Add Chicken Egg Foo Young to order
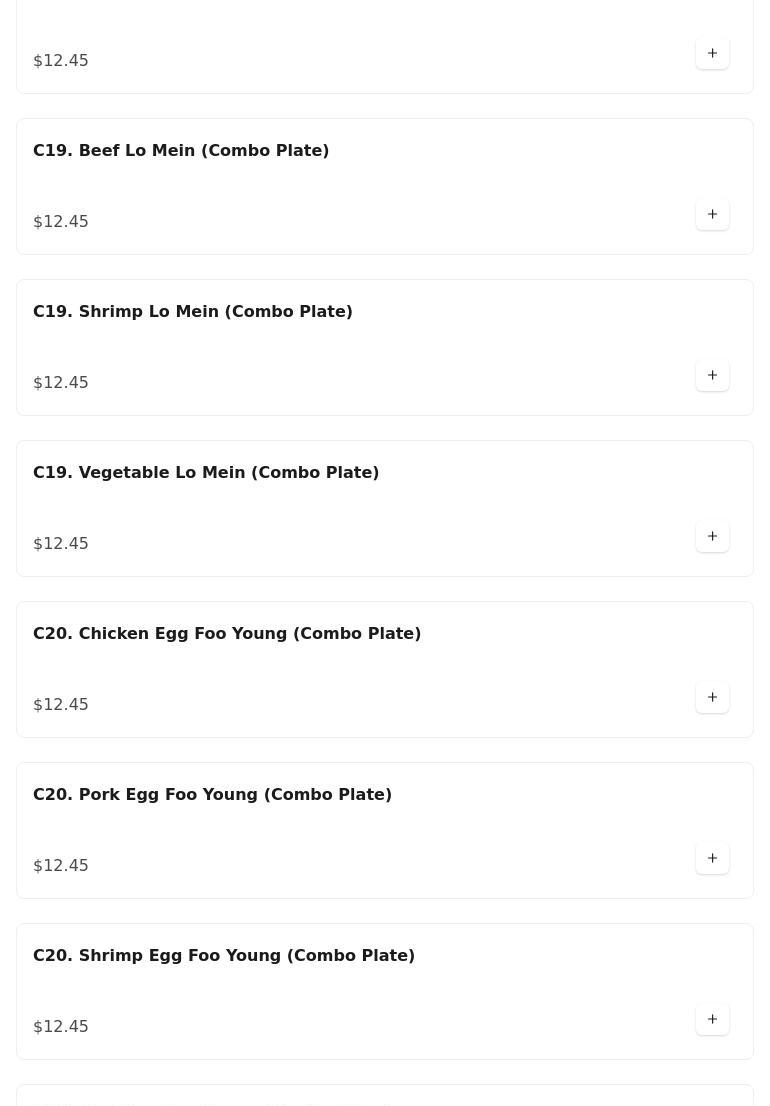 [x=712, y=697]
